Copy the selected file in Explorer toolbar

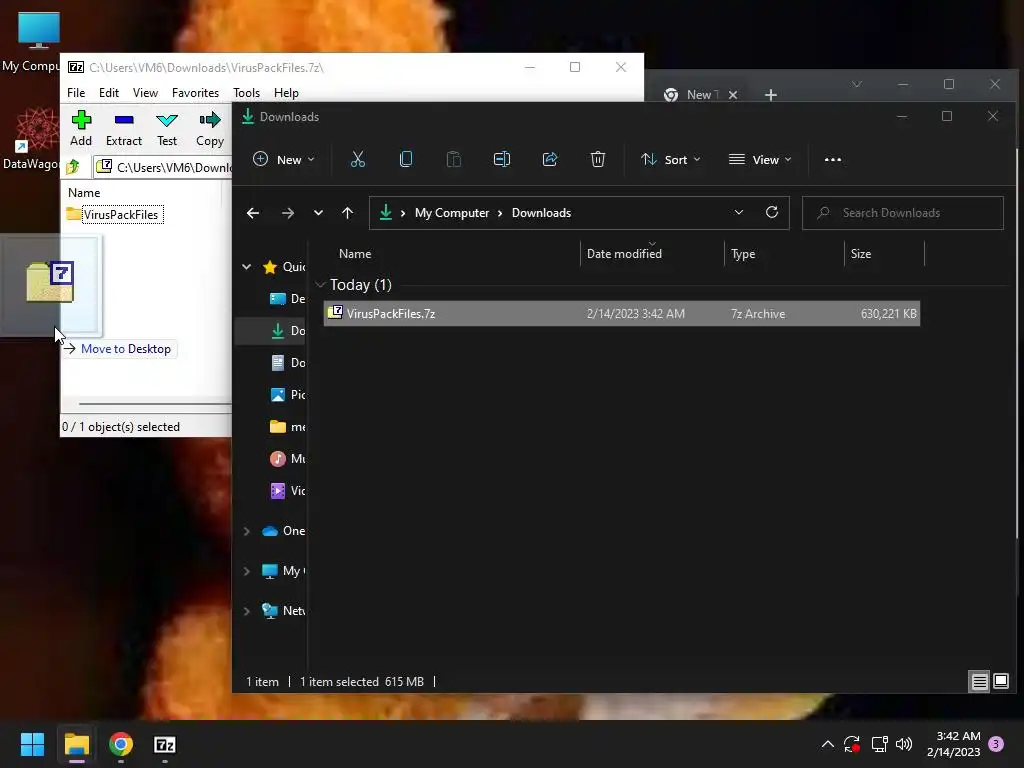(x=406, y=159)
